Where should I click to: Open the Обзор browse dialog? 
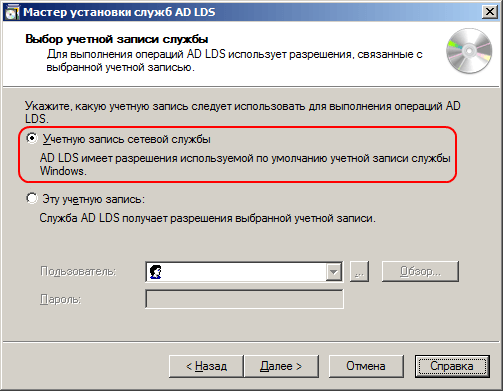point(420,272)
